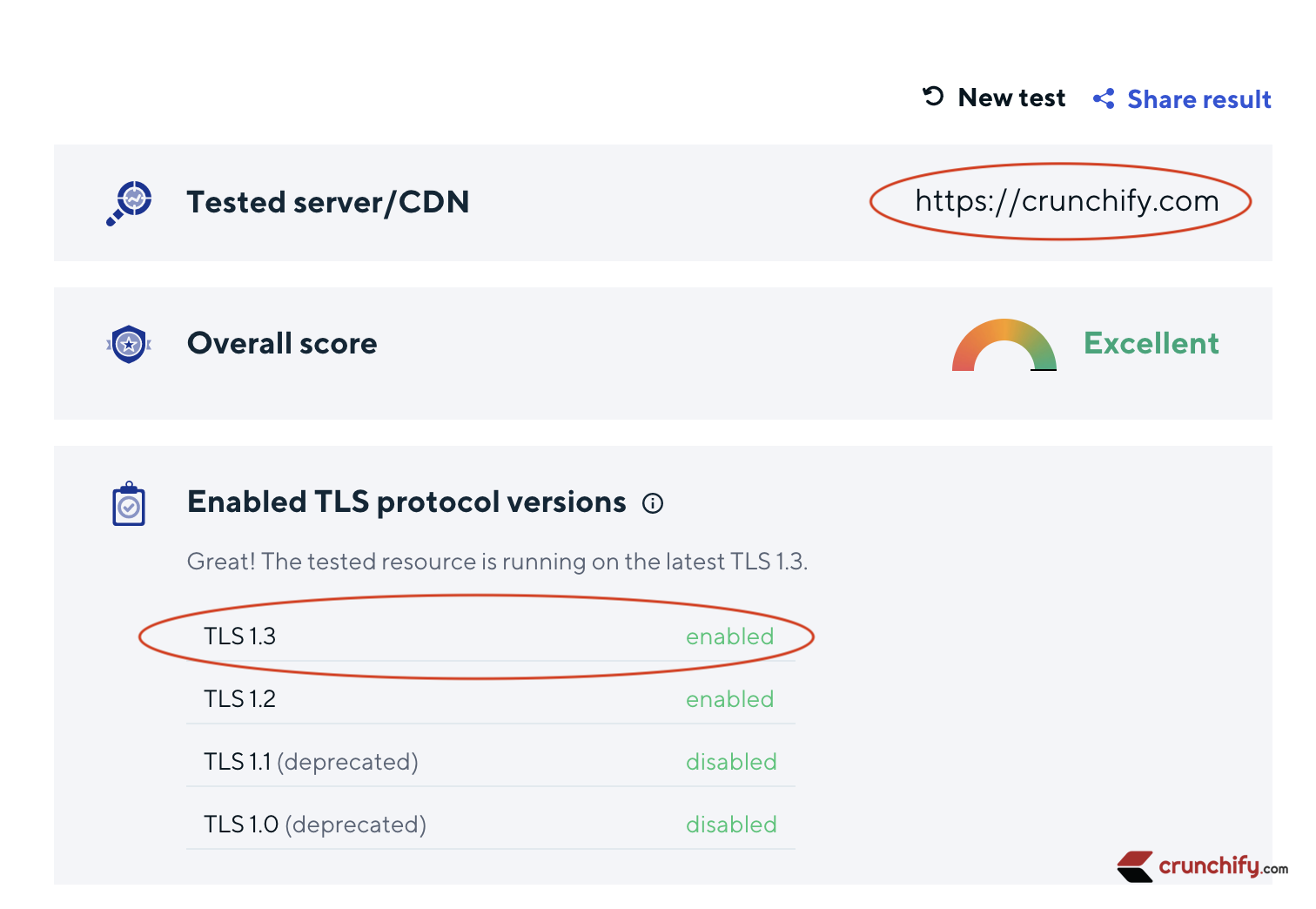Click the TLS 1.1 disabled status
The width and height of the screenshot is (1316, 909).
click(x=731, y=762)
